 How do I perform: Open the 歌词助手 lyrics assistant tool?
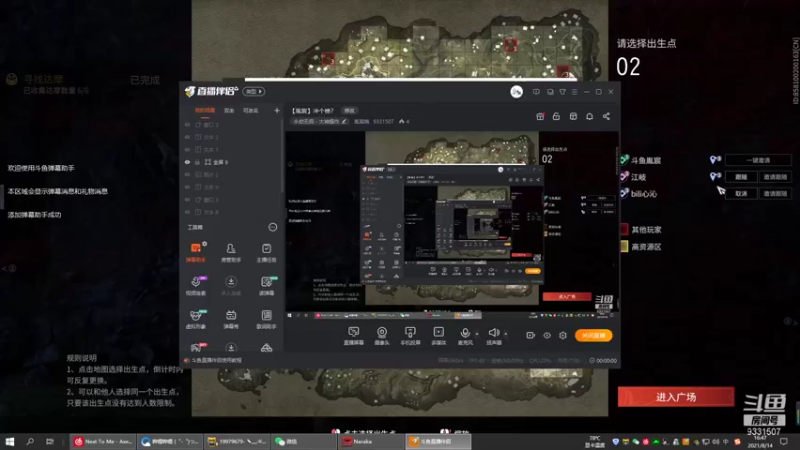point(266,319)
